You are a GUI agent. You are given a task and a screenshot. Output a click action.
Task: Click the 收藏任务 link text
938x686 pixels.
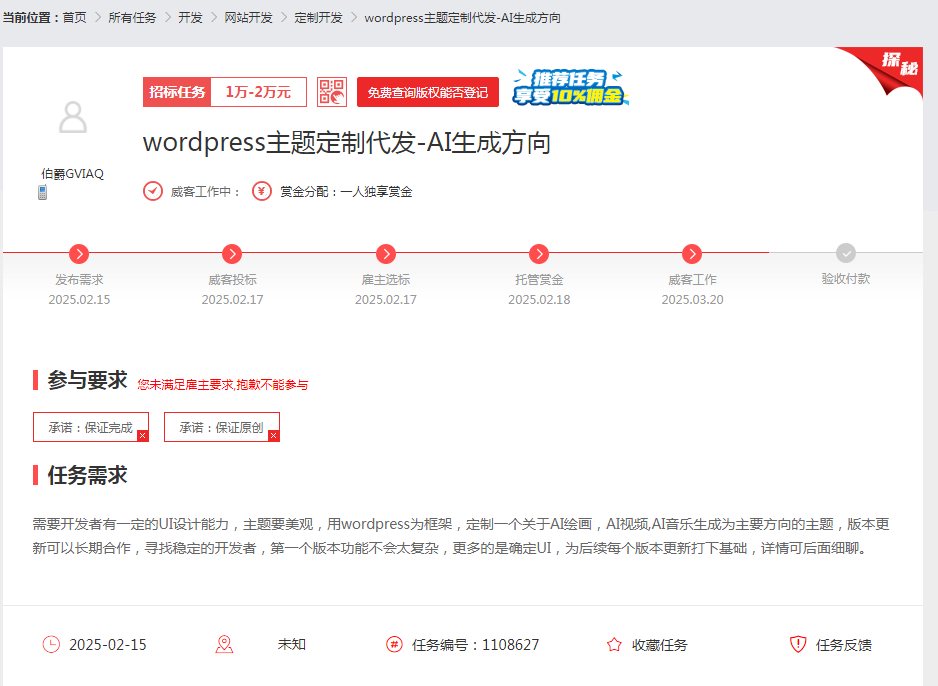(x=660, y=645)
